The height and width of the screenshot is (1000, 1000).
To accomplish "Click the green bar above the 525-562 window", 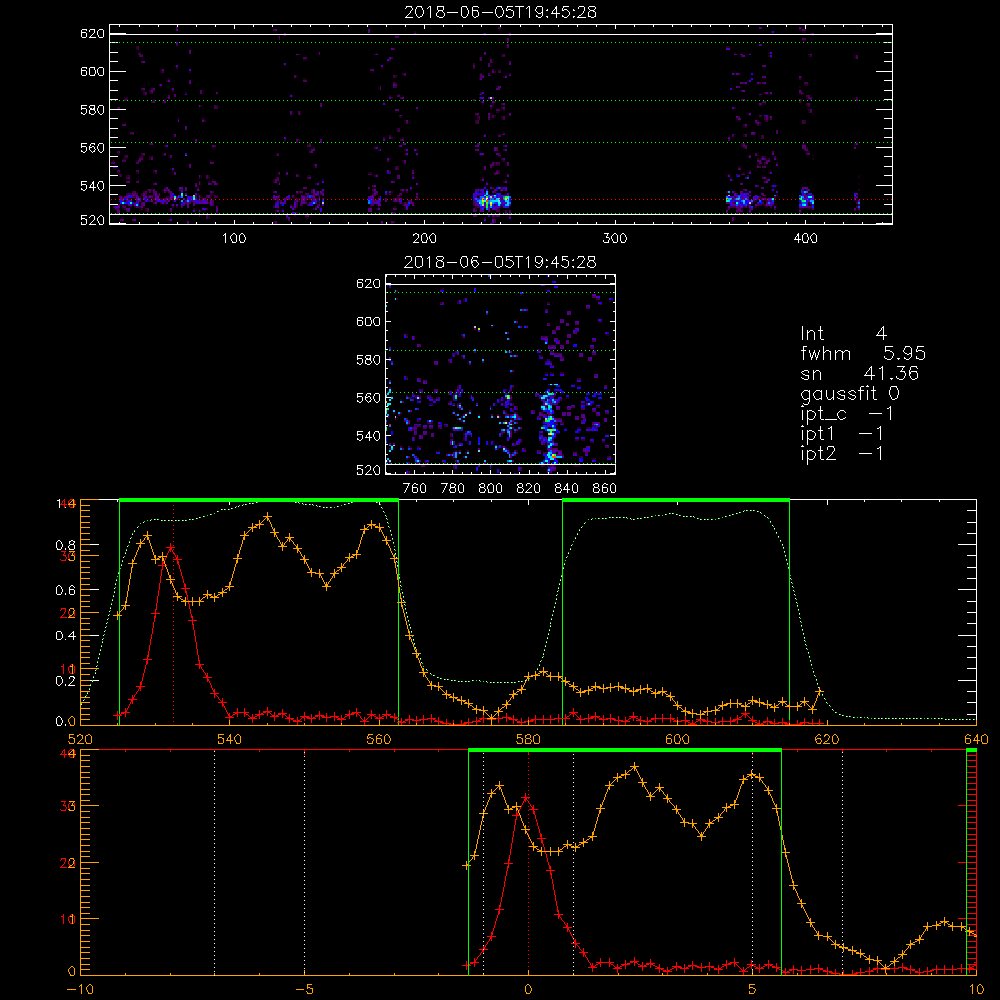I will [259, 500].
